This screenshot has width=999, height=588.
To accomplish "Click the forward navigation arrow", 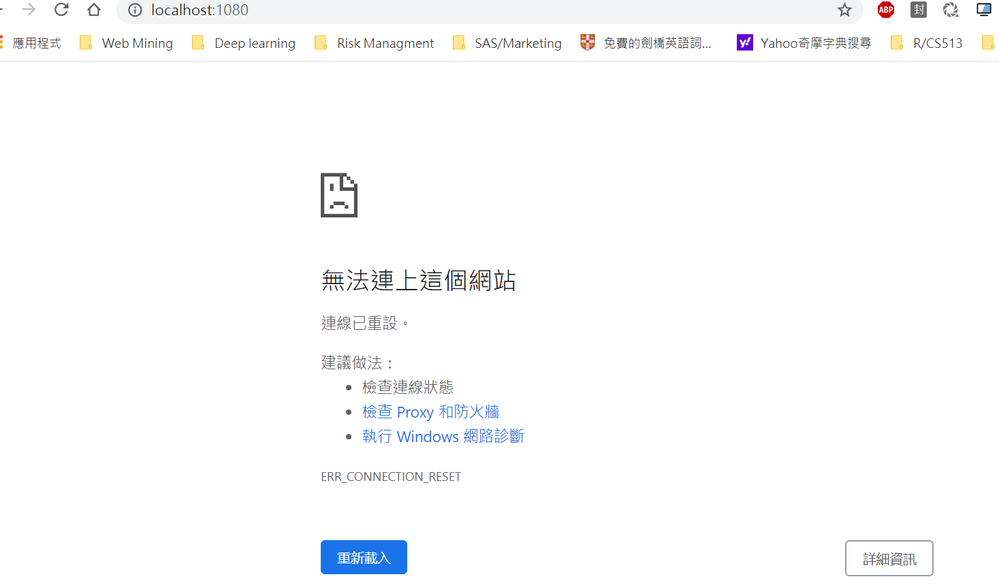I will pos(28,10).
